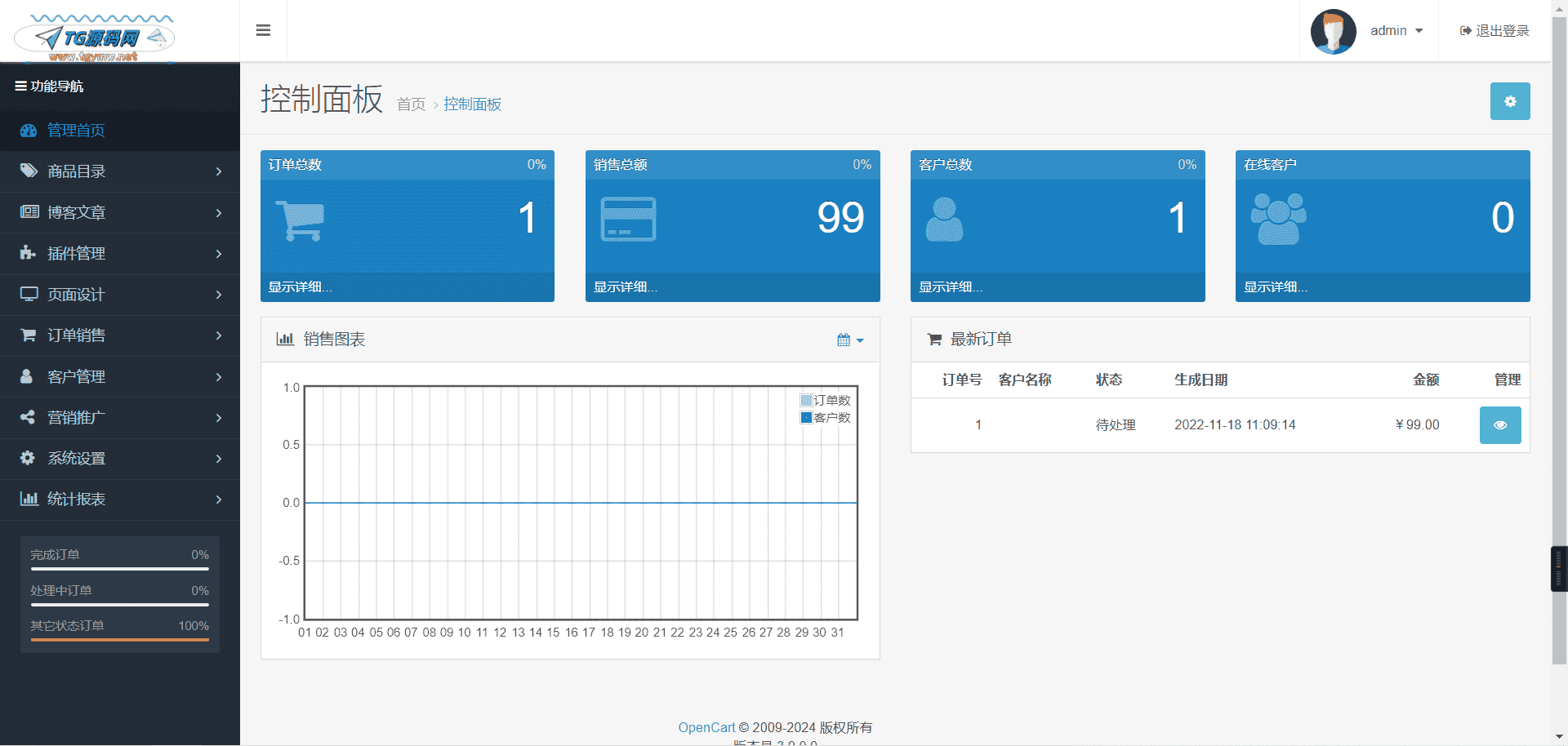Open the sales chart calendar range dropdown
This screenshot has height=746, width=1568.
click(849, 340)
